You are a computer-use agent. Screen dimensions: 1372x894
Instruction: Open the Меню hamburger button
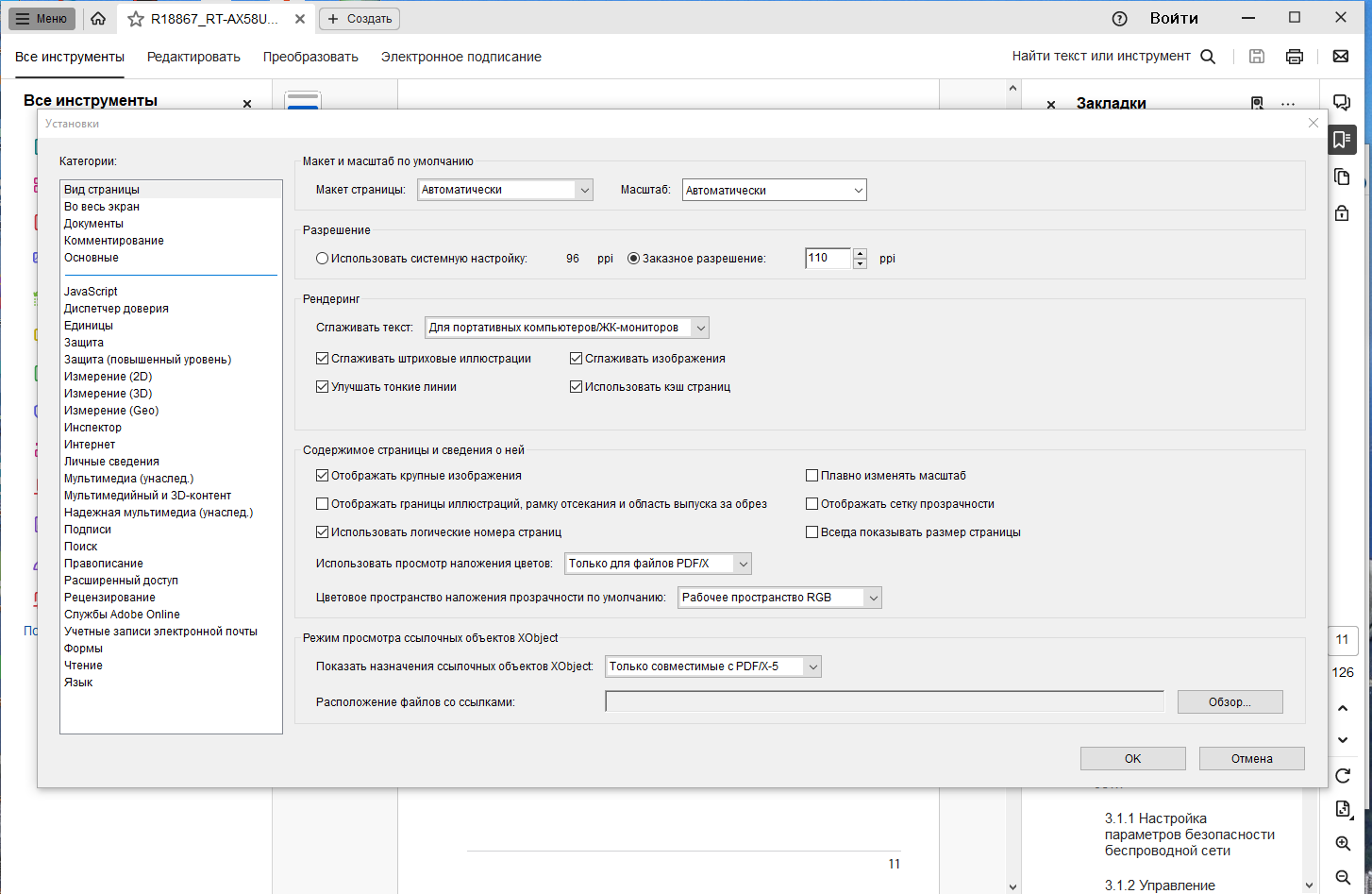pos(42,18)
